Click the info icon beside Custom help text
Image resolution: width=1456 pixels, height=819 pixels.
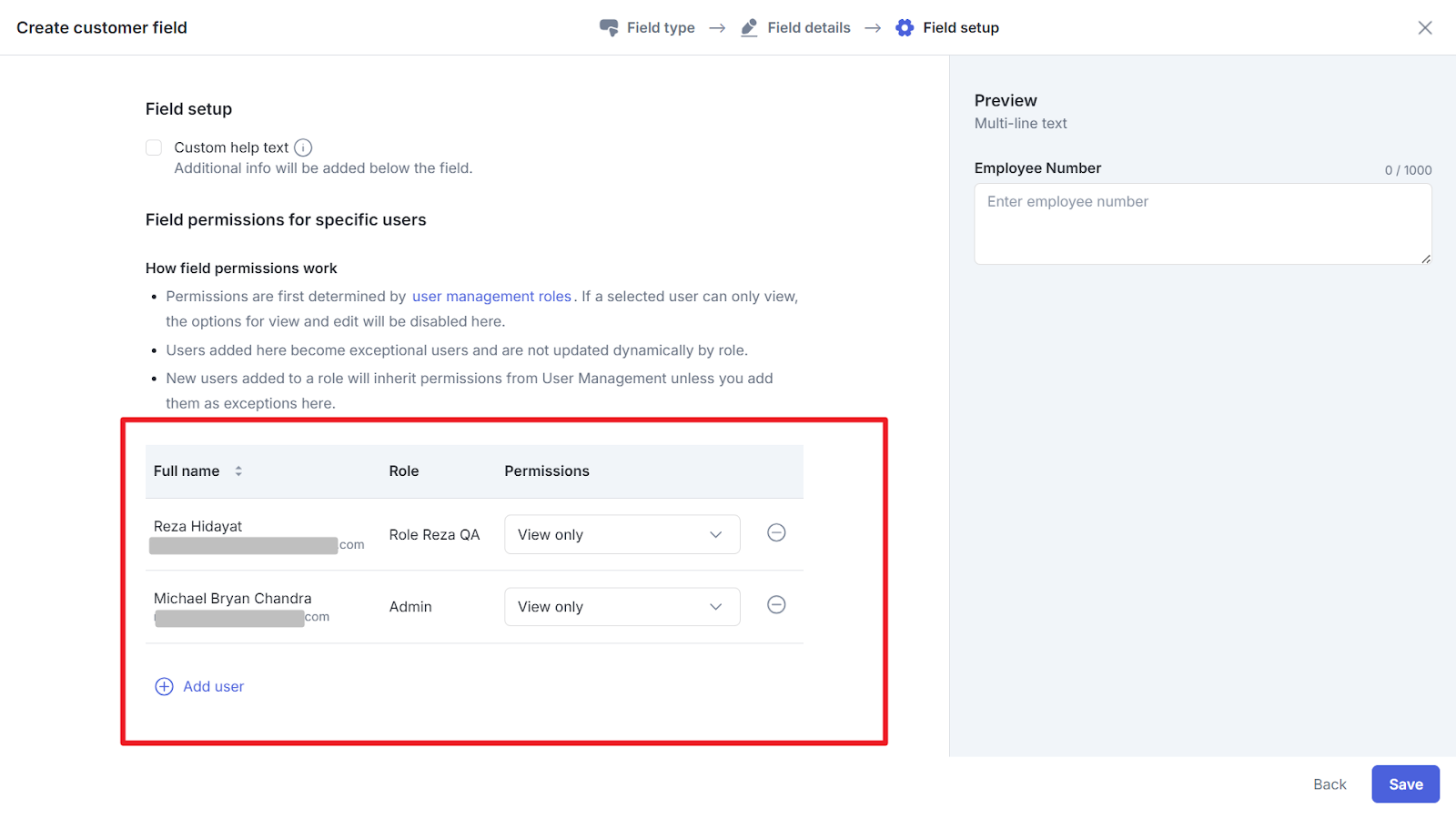303,148
